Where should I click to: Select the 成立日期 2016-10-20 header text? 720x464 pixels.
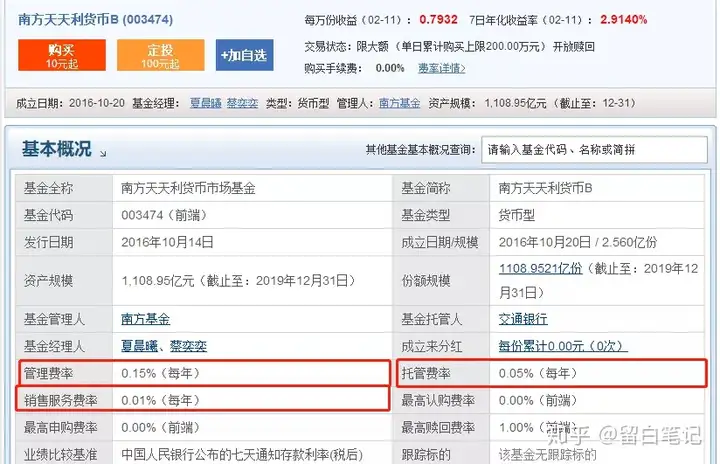(x=70, y=103)
